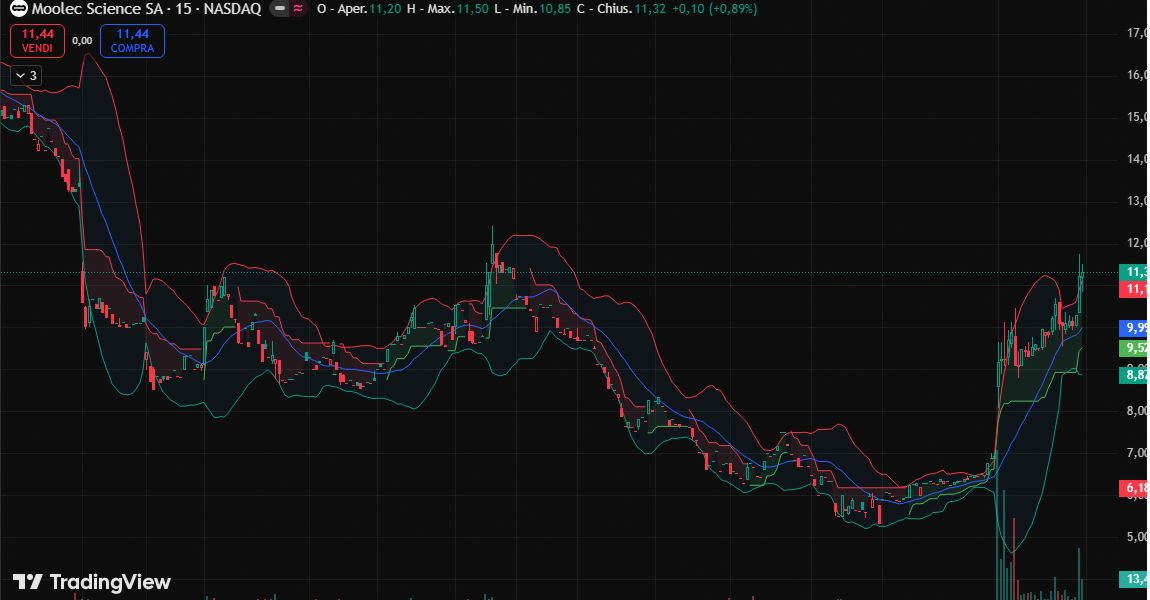Open the Moolec Science SA symbol title

pyautogui.click(x=146, y=10)
